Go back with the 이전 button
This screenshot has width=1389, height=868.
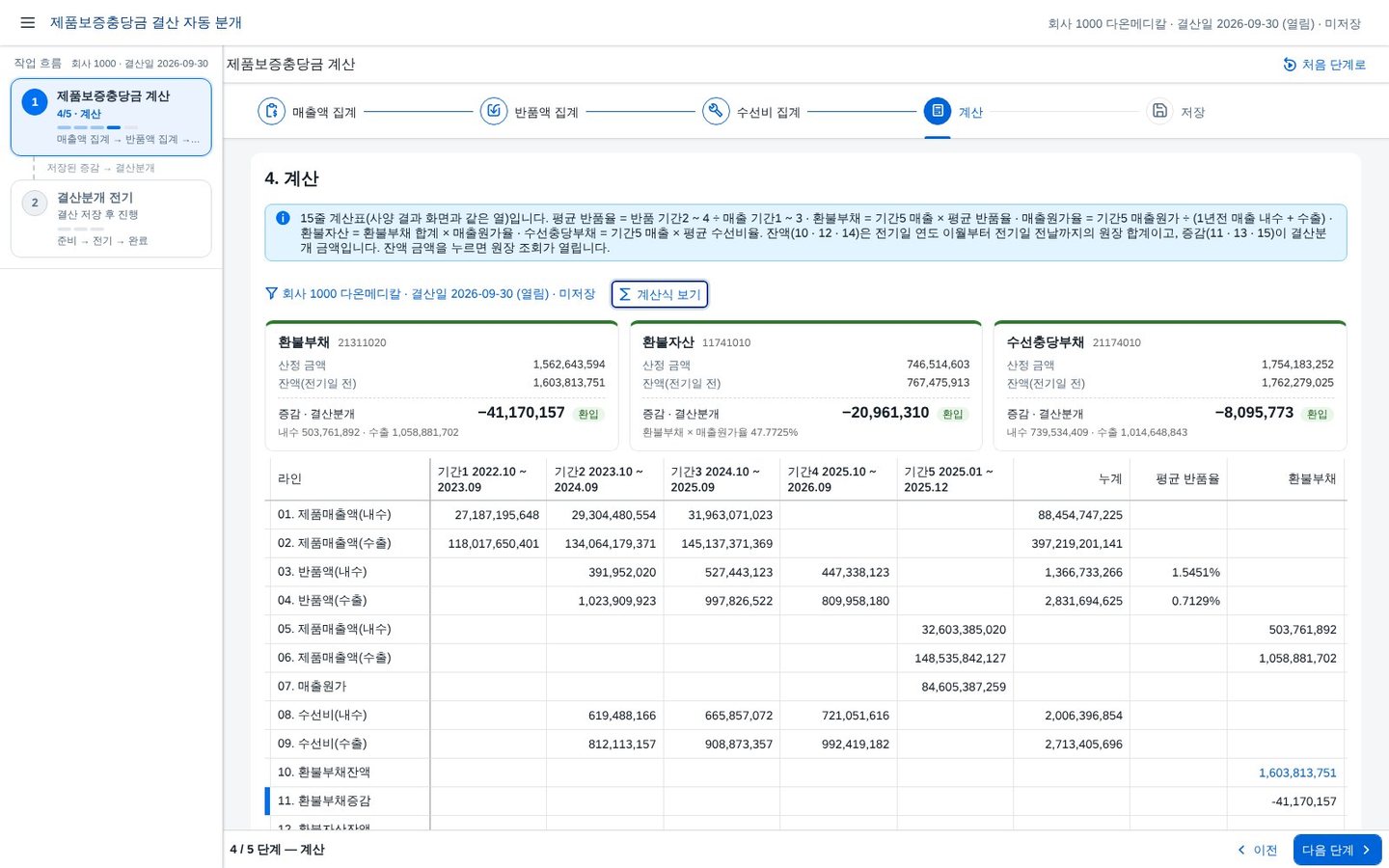pyautogui.click(x=1257, y=850)
